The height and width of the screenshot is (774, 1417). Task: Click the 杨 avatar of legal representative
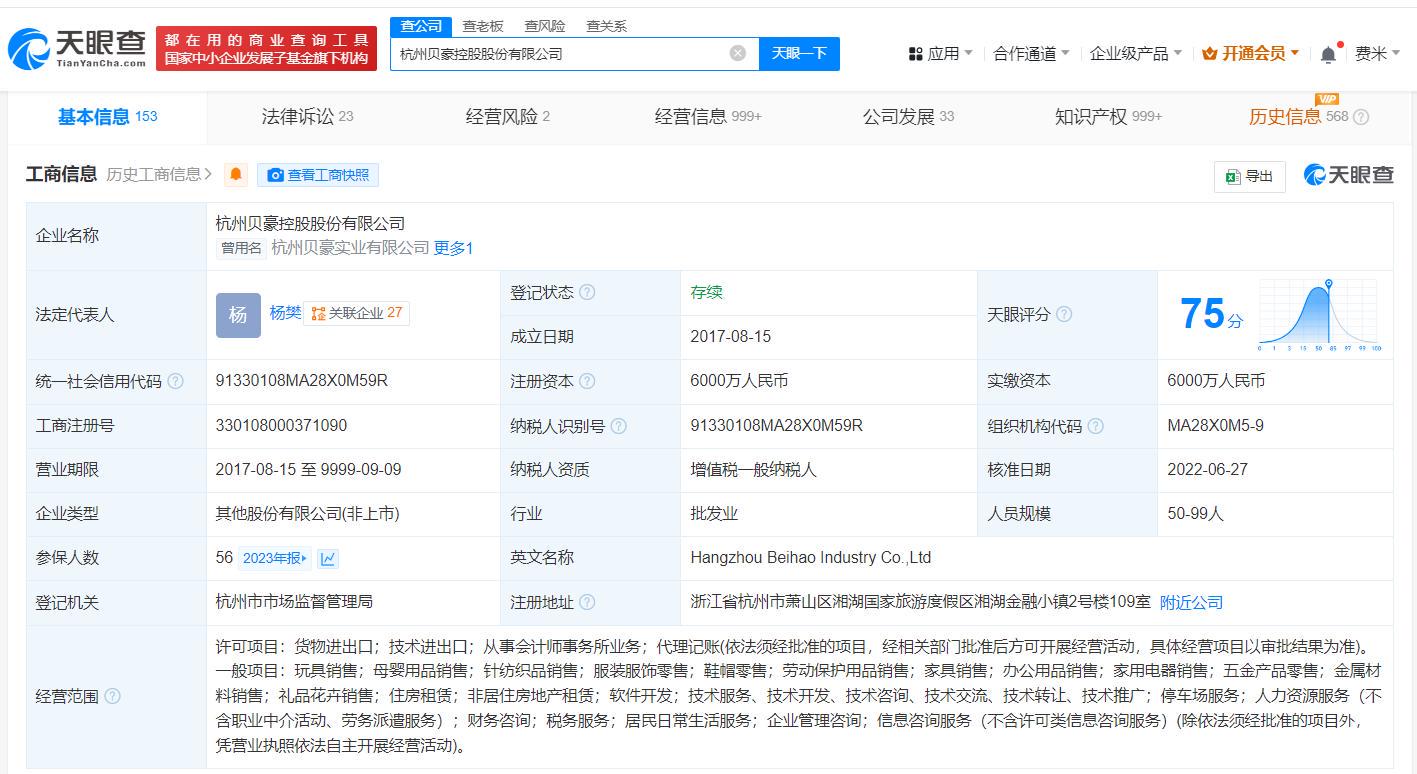(x=238, y=315)
